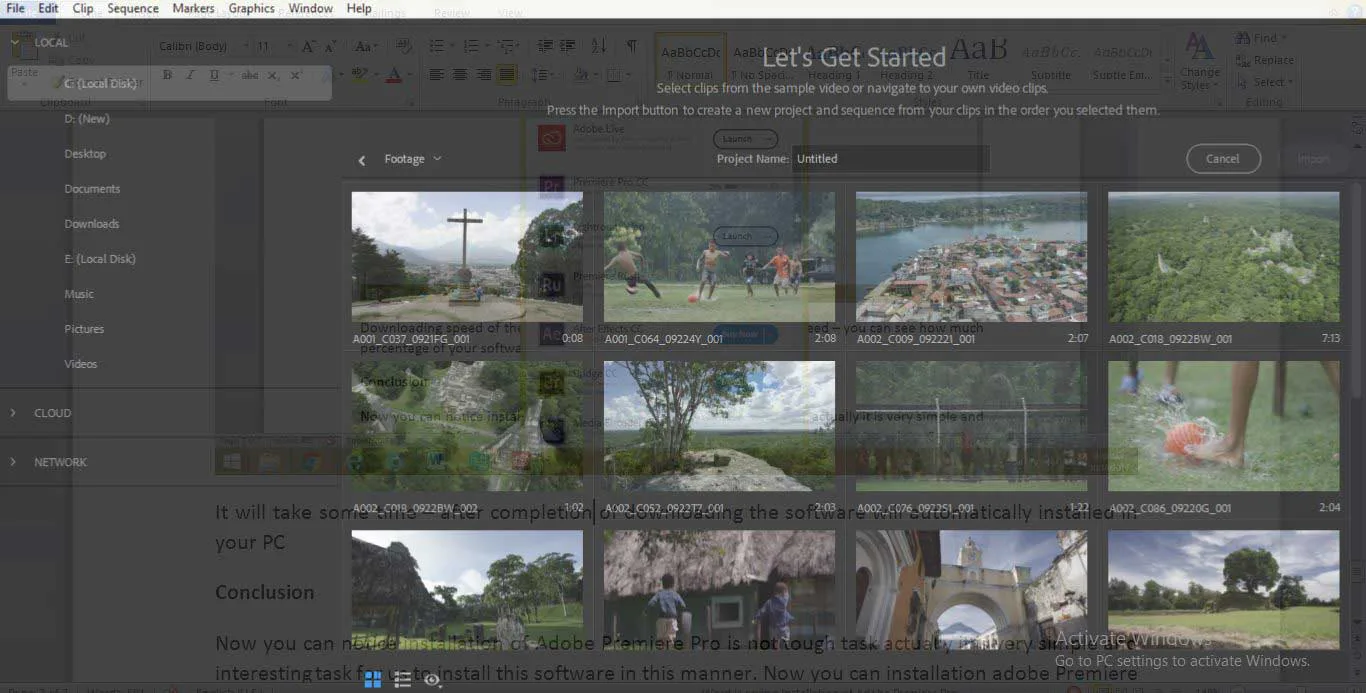Screen dimensions: 1366x693
Task: Apply the Title style in Word ribbon
Action: click(x=978, y=58)
